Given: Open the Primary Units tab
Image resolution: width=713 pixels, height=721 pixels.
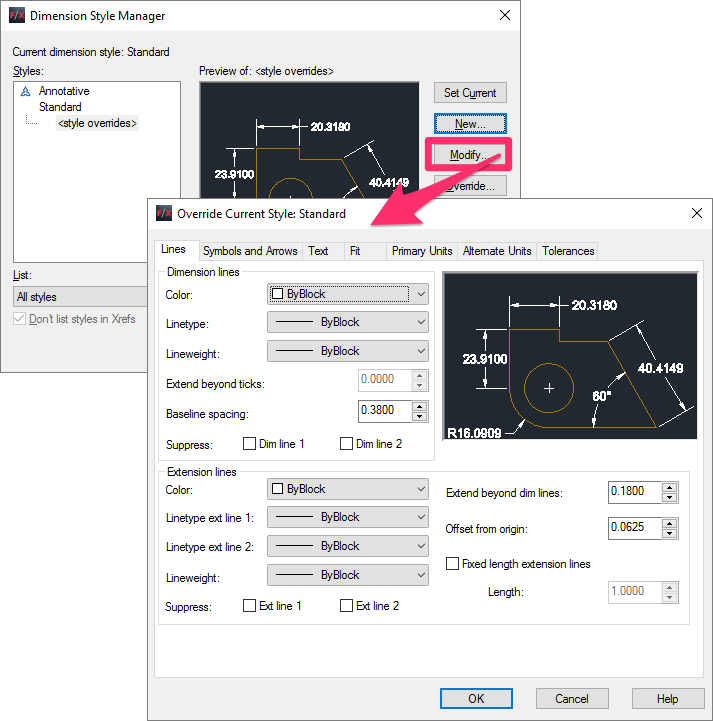Looking at the screenshot, I should pos(422,251).
